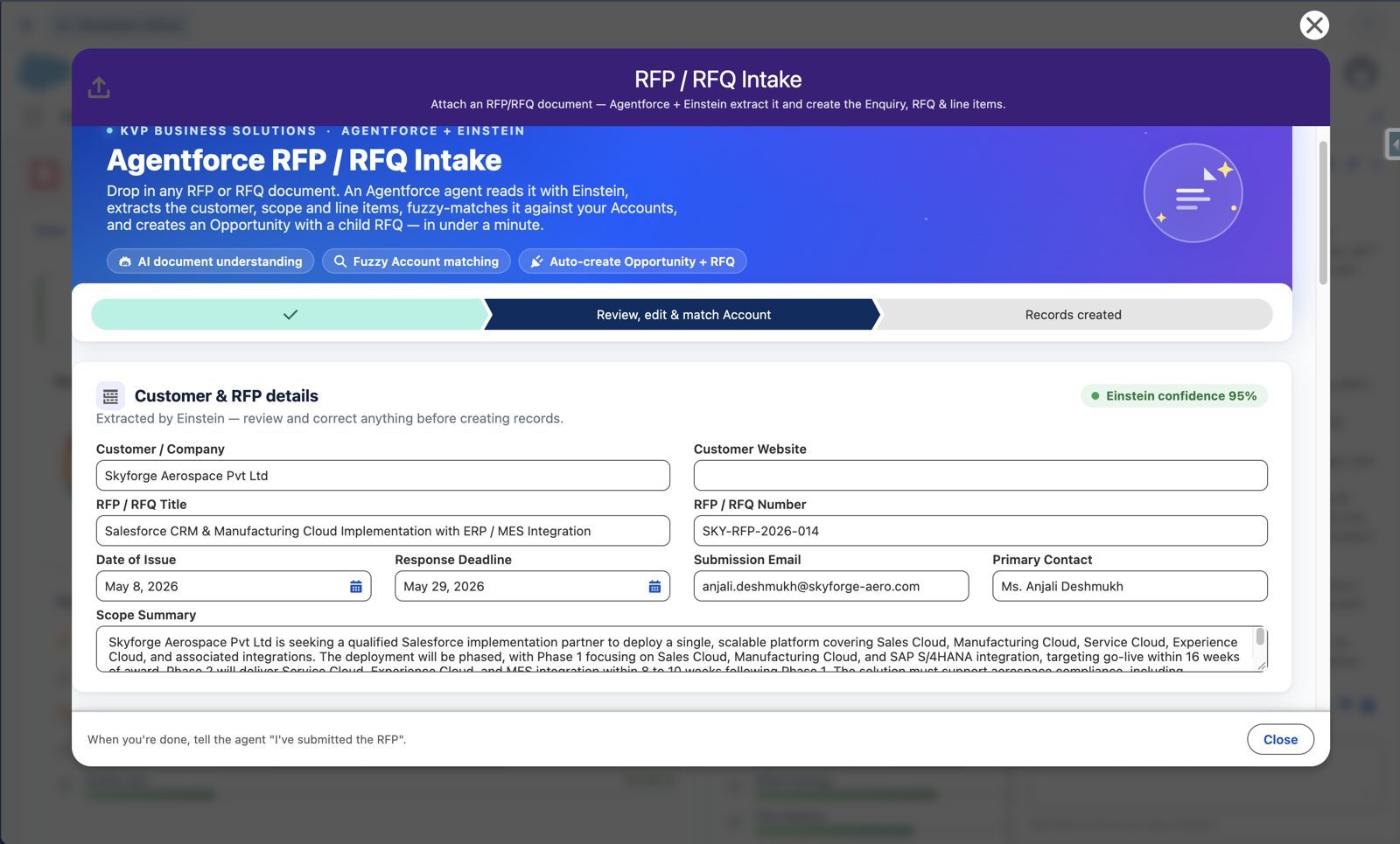The image size is (1400, 844).
Task: Edit the RFP / RFQ Number field
Action: (980, 531)
